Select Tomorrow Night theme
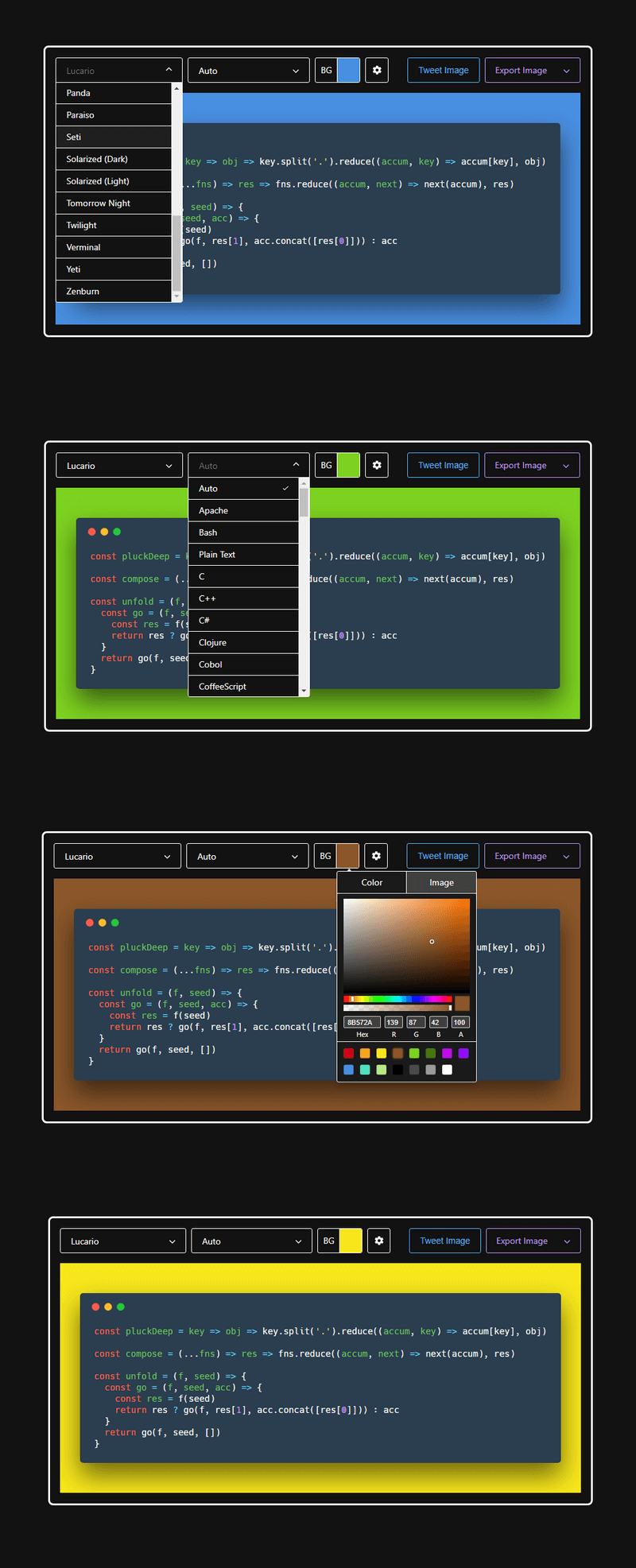636x1568 pixels. [x=114, y=203]
